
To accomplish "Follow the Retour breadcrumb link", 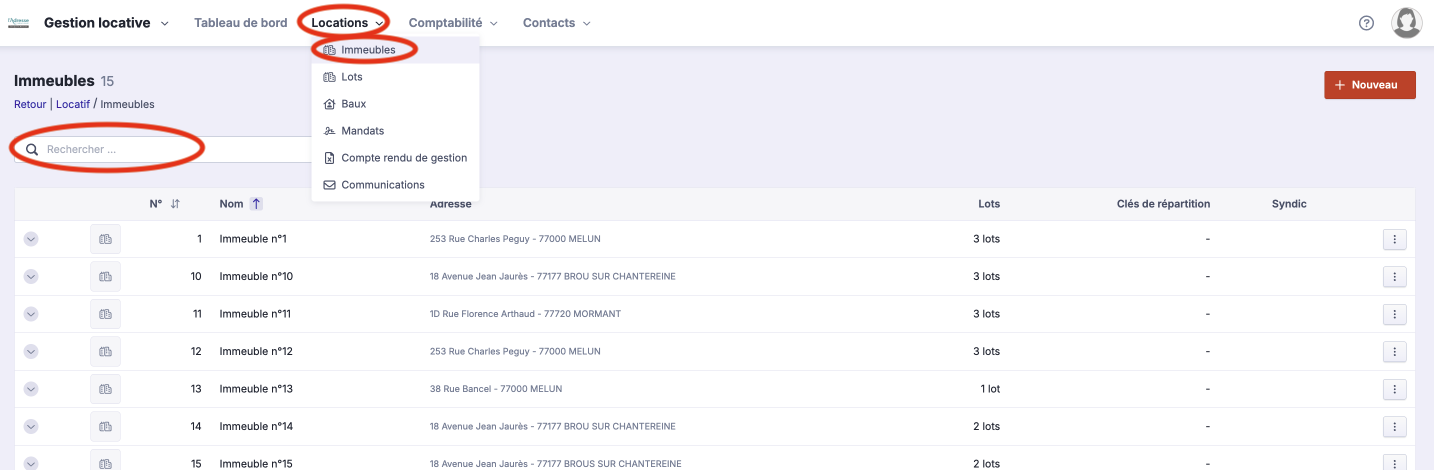I will pos(30,104).
